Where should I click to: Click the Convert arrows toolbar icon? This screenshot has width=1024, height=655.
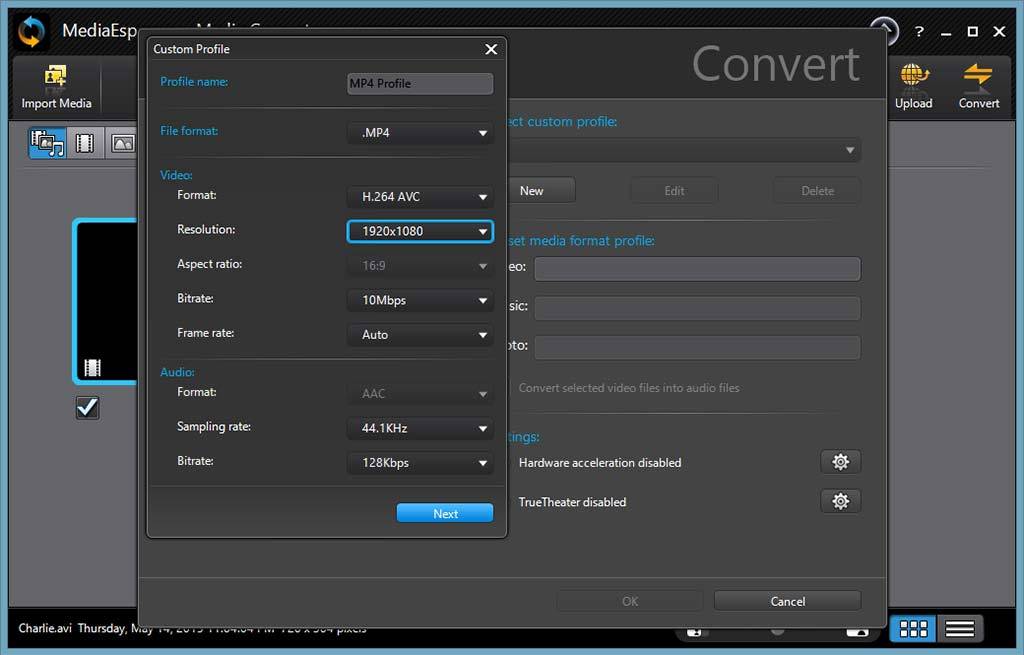pos(978,76)
